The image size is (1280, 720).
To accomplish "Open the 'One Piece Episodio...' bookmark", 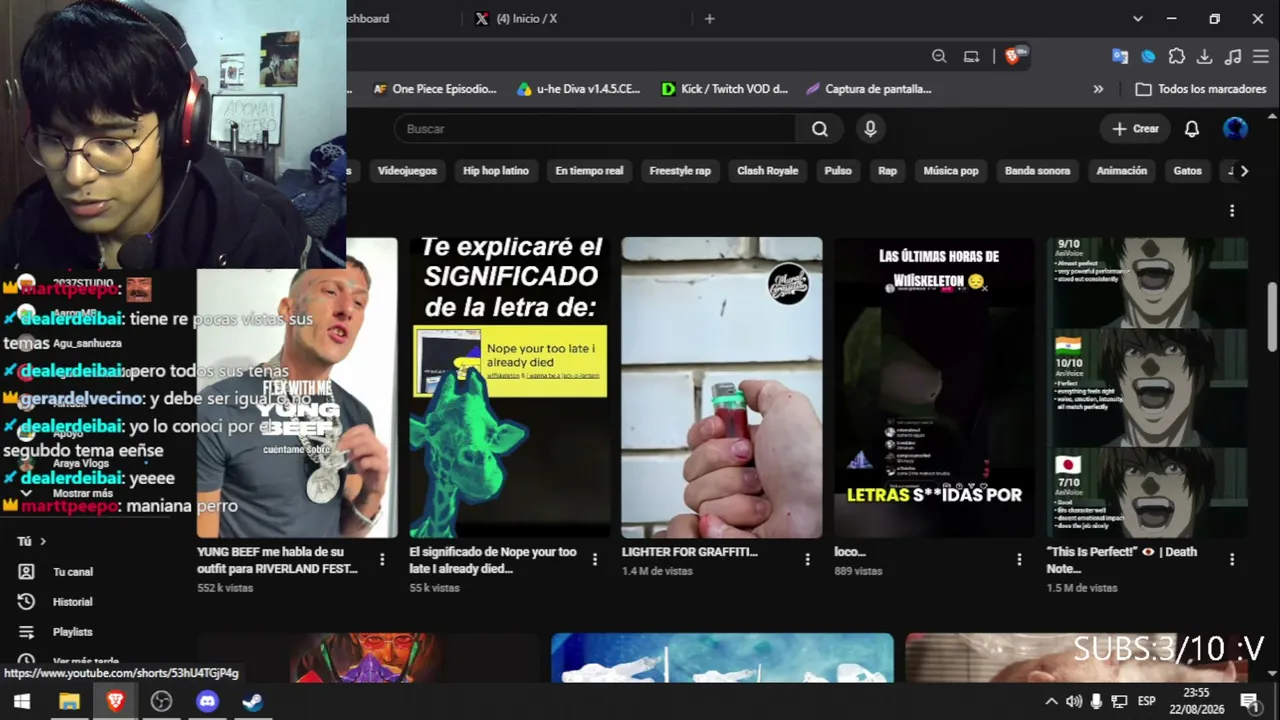I will [x=435, y=89].
